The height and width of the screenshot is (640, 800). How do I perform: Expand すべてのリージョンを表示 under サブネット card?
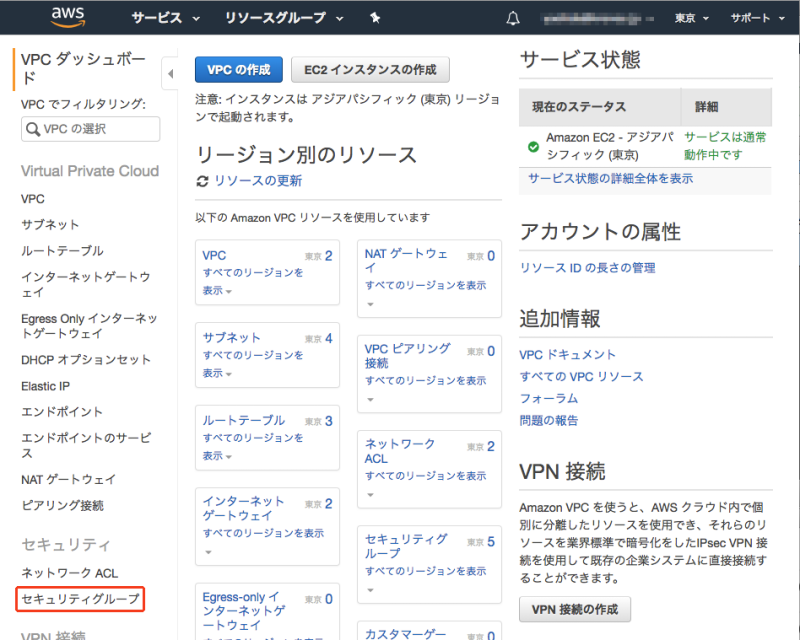click(253, 364)
